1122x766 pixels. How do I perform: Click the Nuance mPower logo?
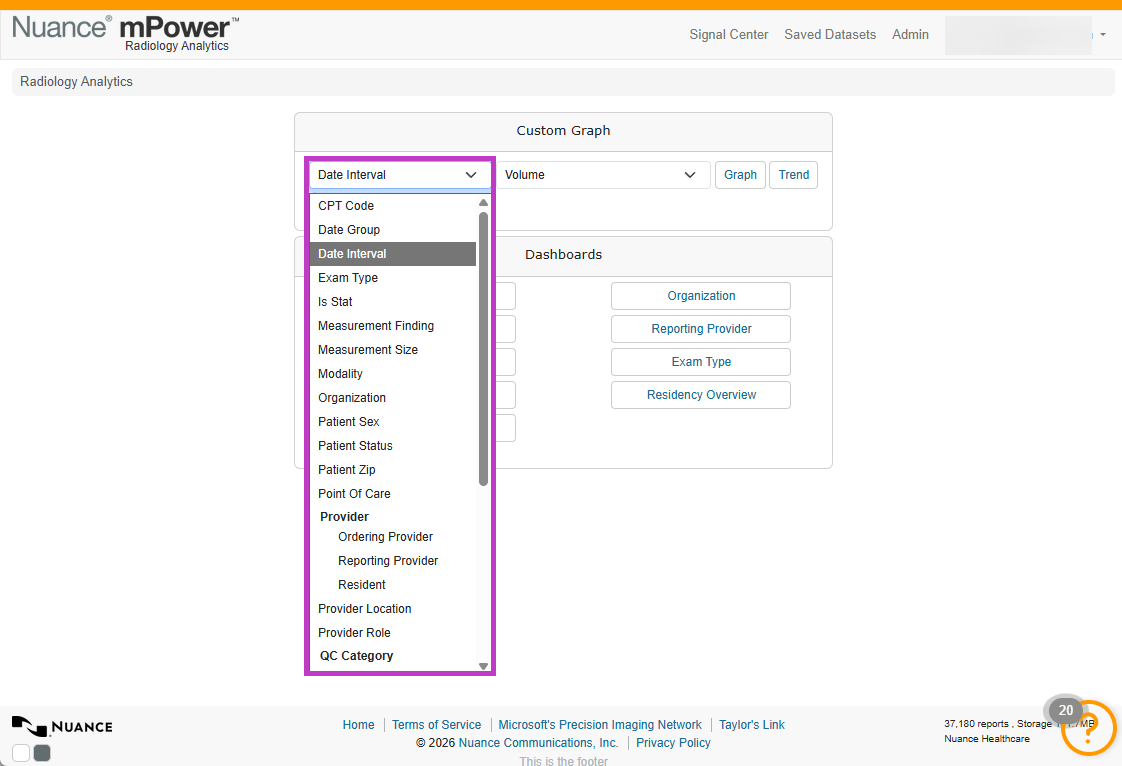126,34
